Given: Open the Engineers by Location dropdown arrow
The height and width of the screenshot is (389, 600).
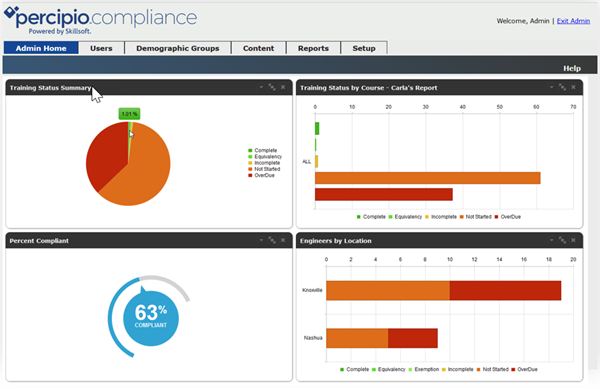Looking at the screenshot, I should (551, 240).
